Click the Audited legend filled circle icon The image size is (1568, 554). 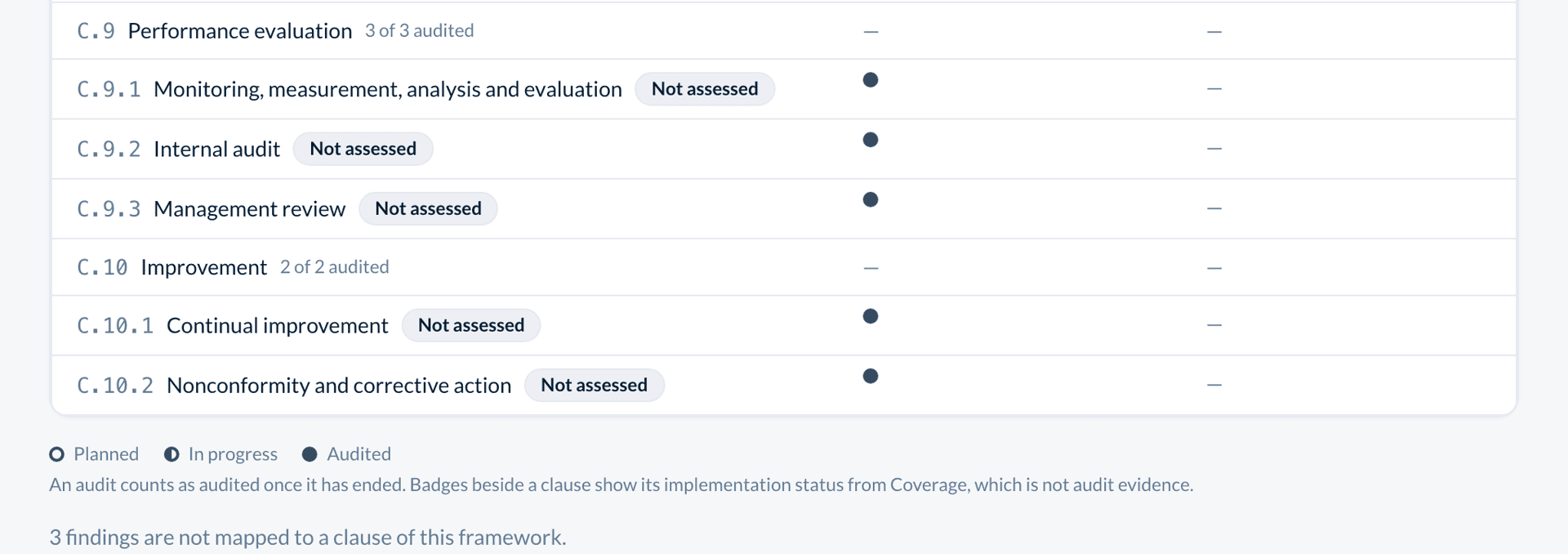(310, 454)
